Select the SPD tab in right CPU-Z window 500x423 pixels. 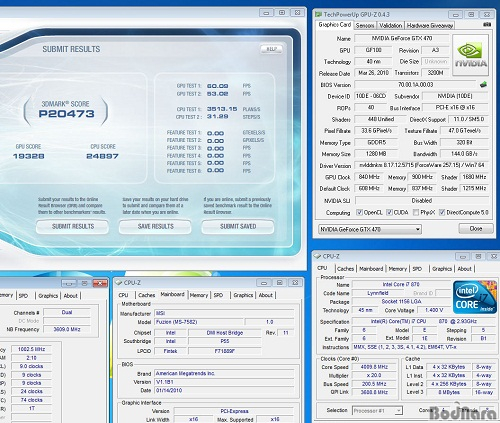pos(417,269)
